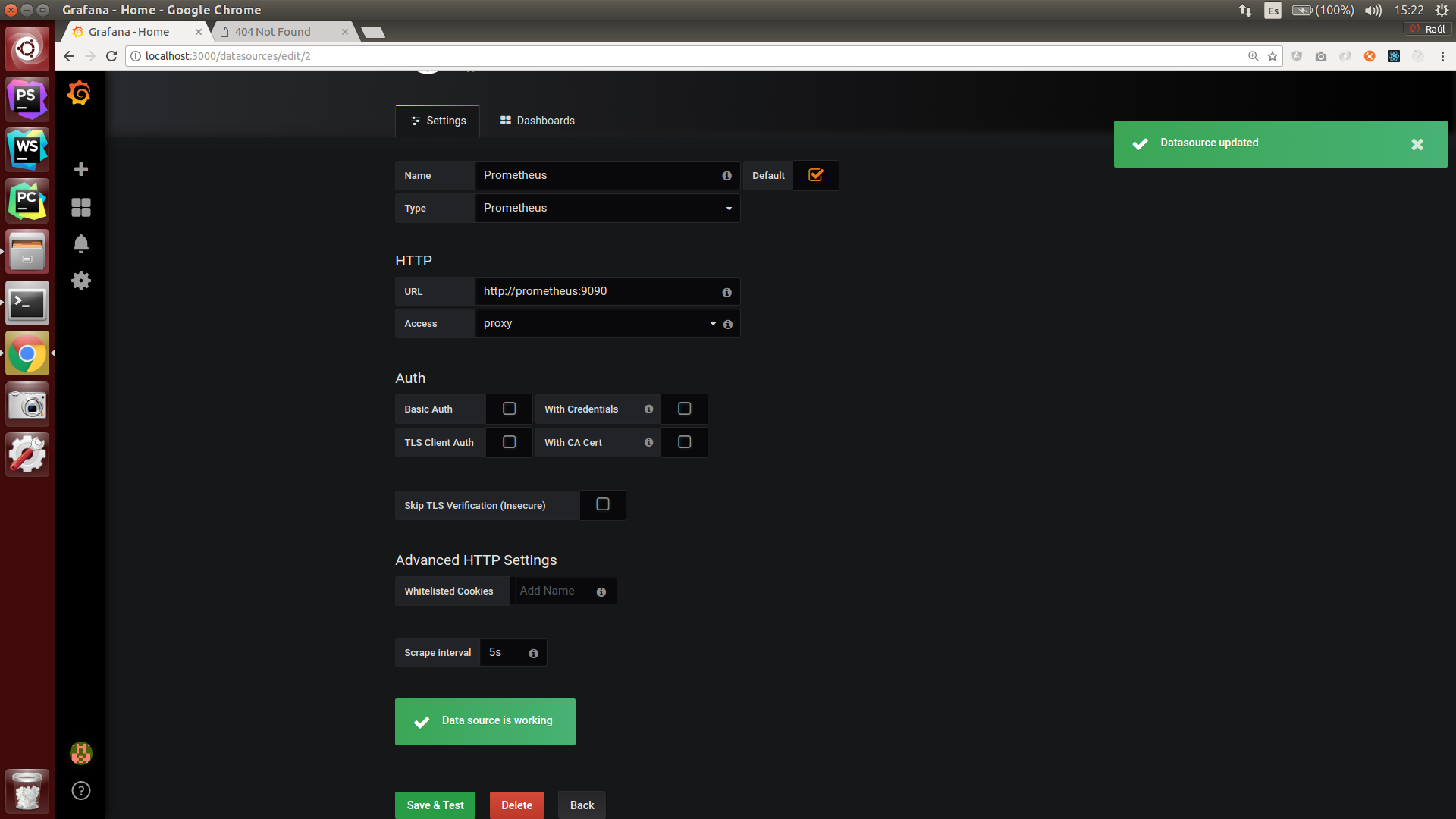
Task: Click the Help question mark icon
Action: point(81,791)
